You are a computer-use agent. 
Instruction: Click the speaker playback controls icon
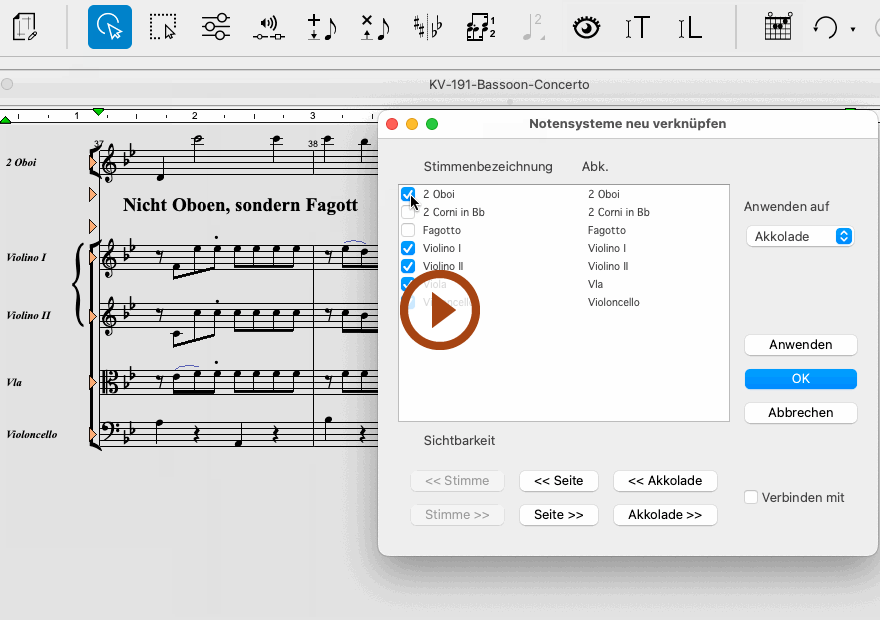pyautogui.click(x=268, y=27)
